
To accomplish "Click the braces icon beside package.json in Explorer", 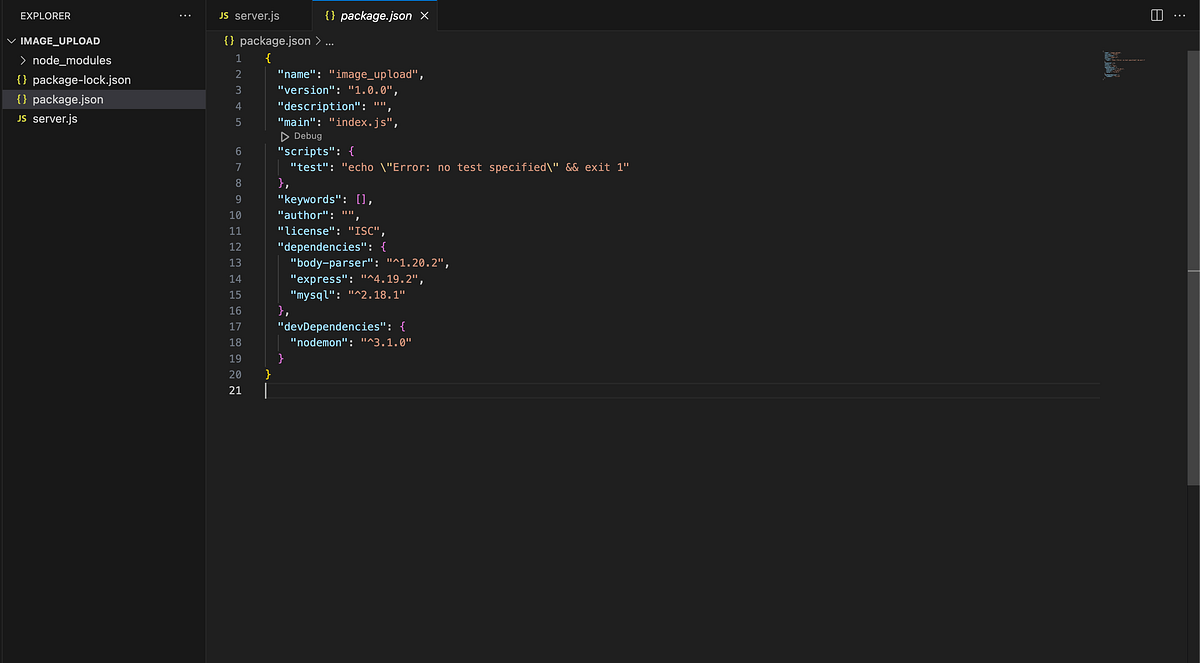I will (x=22, y=99).
